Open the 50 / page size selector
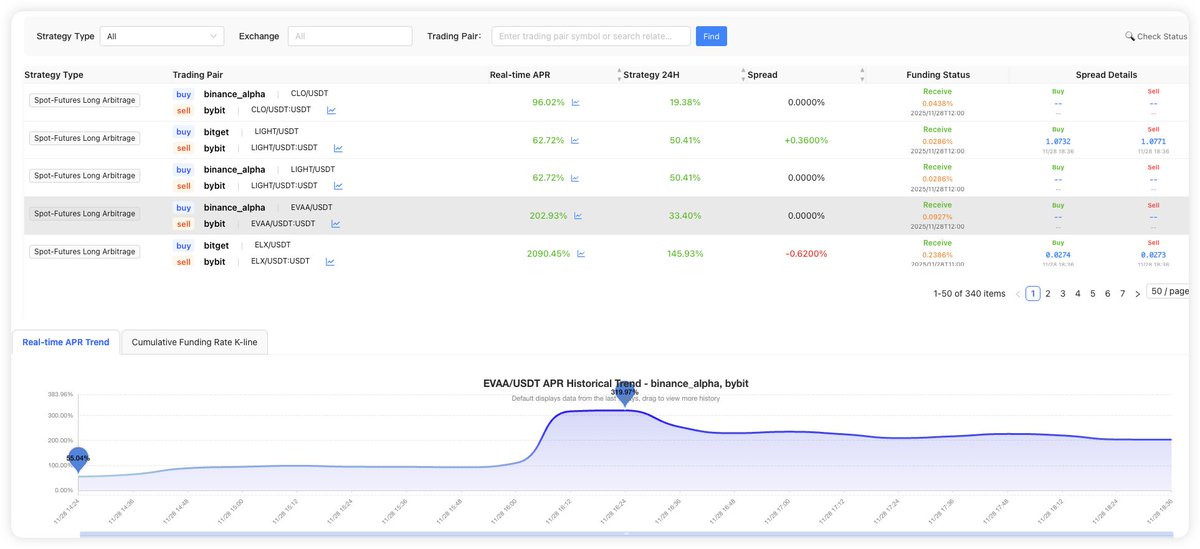Viewport: 1200px width, 549px height. click(1170, 291)
